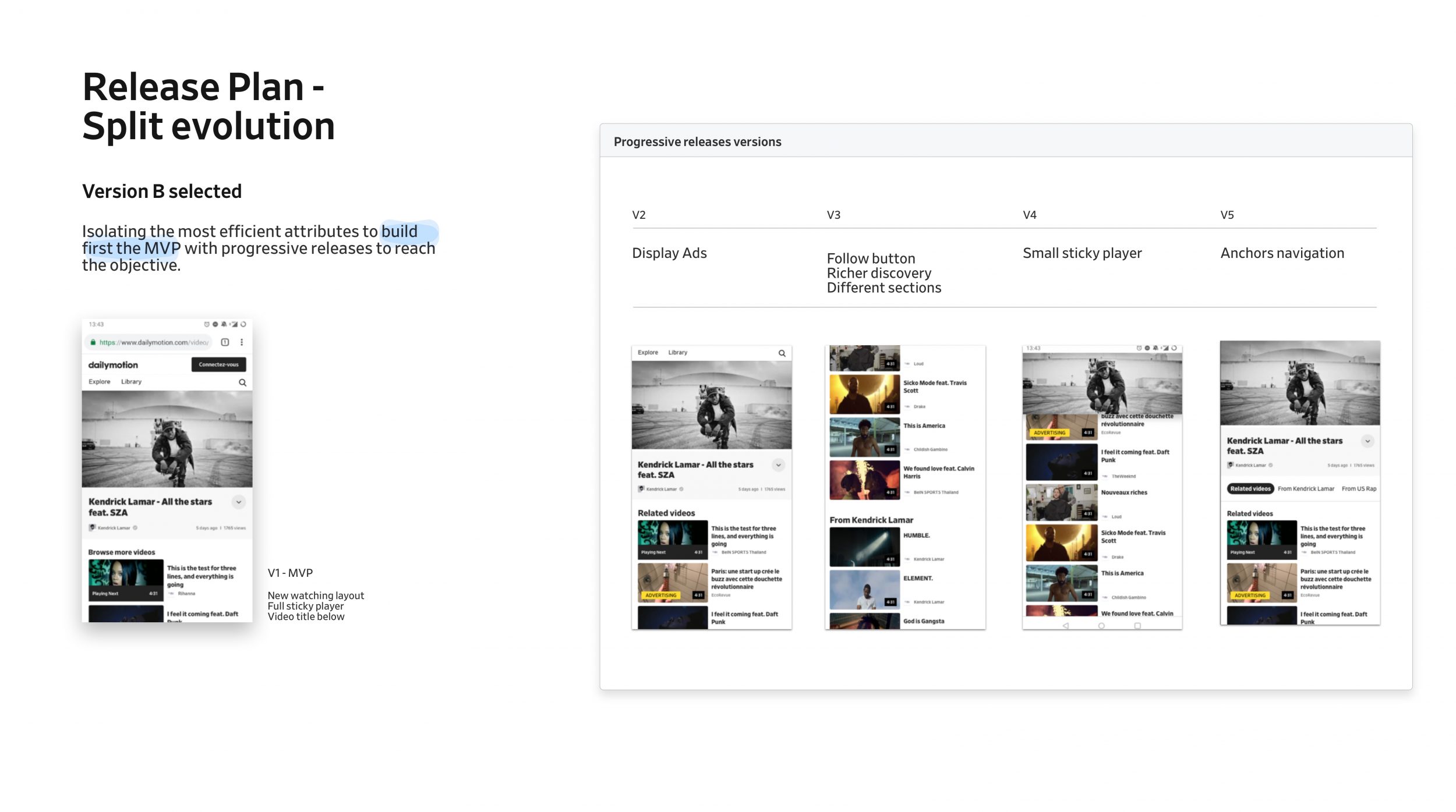Click the search icon in V1 MVP mockup
Image resolution: width=1456 pixels, height=812 pixels.
(x=242, y=382)
